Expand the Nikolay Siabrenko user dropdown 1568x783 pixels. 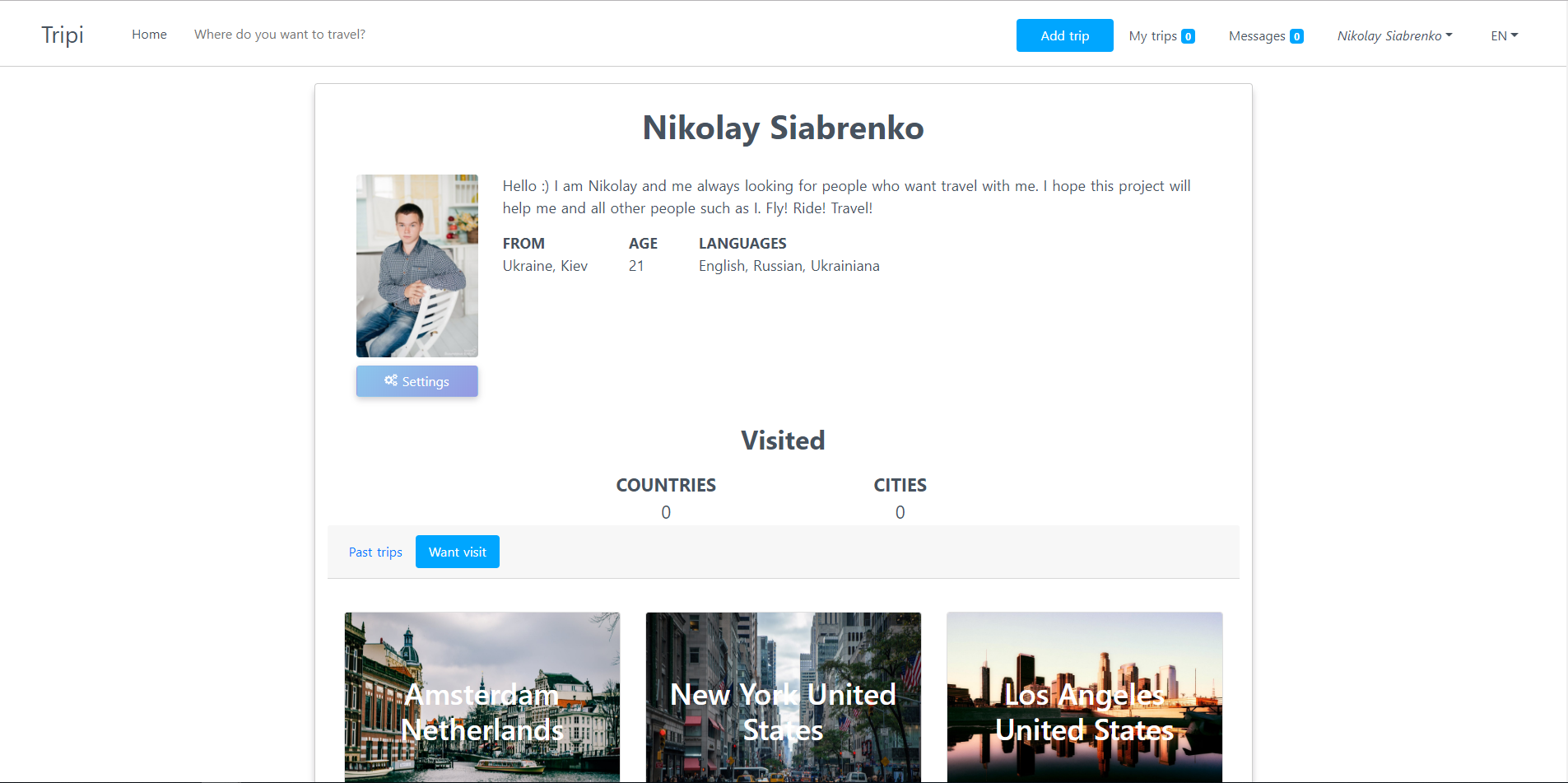coord(1394,35)
